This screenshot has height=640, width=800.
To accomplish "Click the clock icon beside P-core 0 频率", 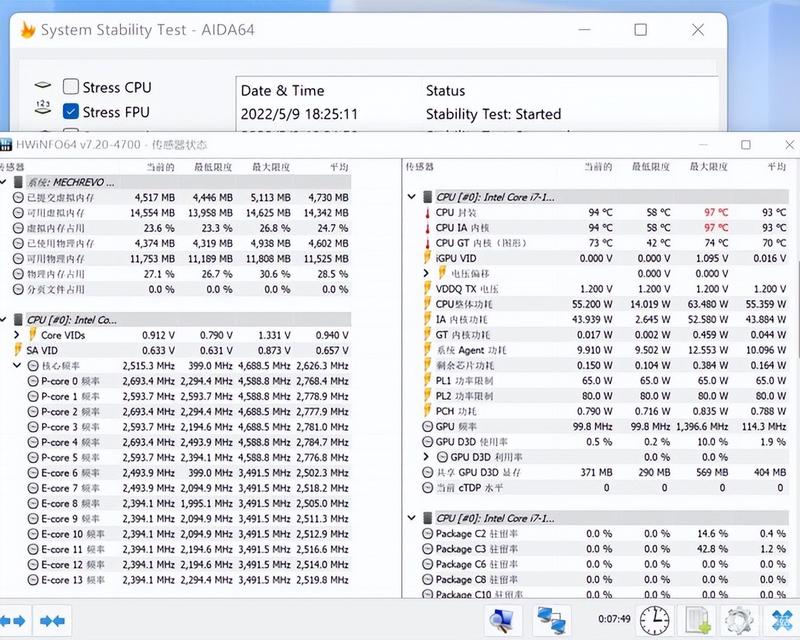I will 33,381.
